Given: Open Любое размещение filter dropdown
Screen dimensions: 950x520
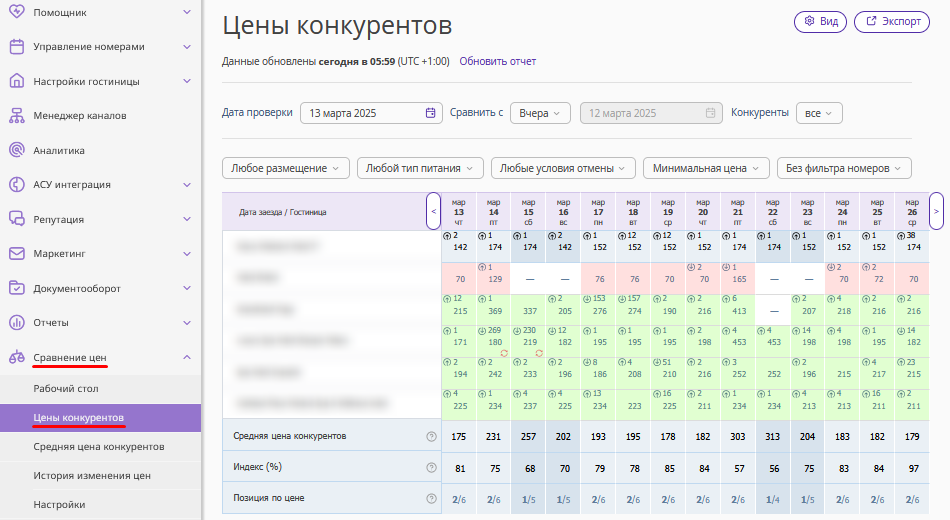Looking at the screenshot, I should pyautogui.click(x=286, y=168).
